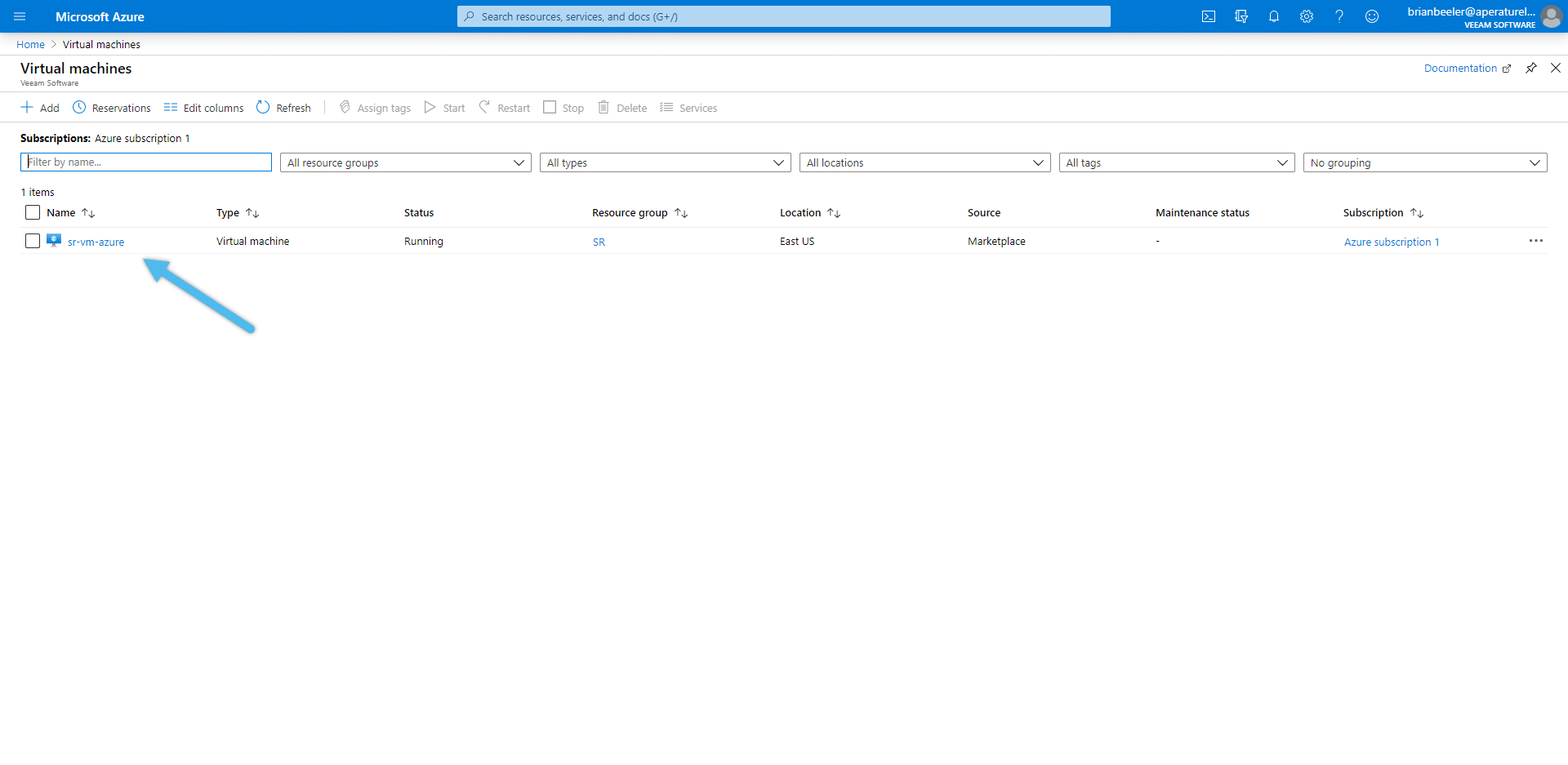Expand the No grouping dropdown
Screen dimensions: 1568x765
point(1425,162)
